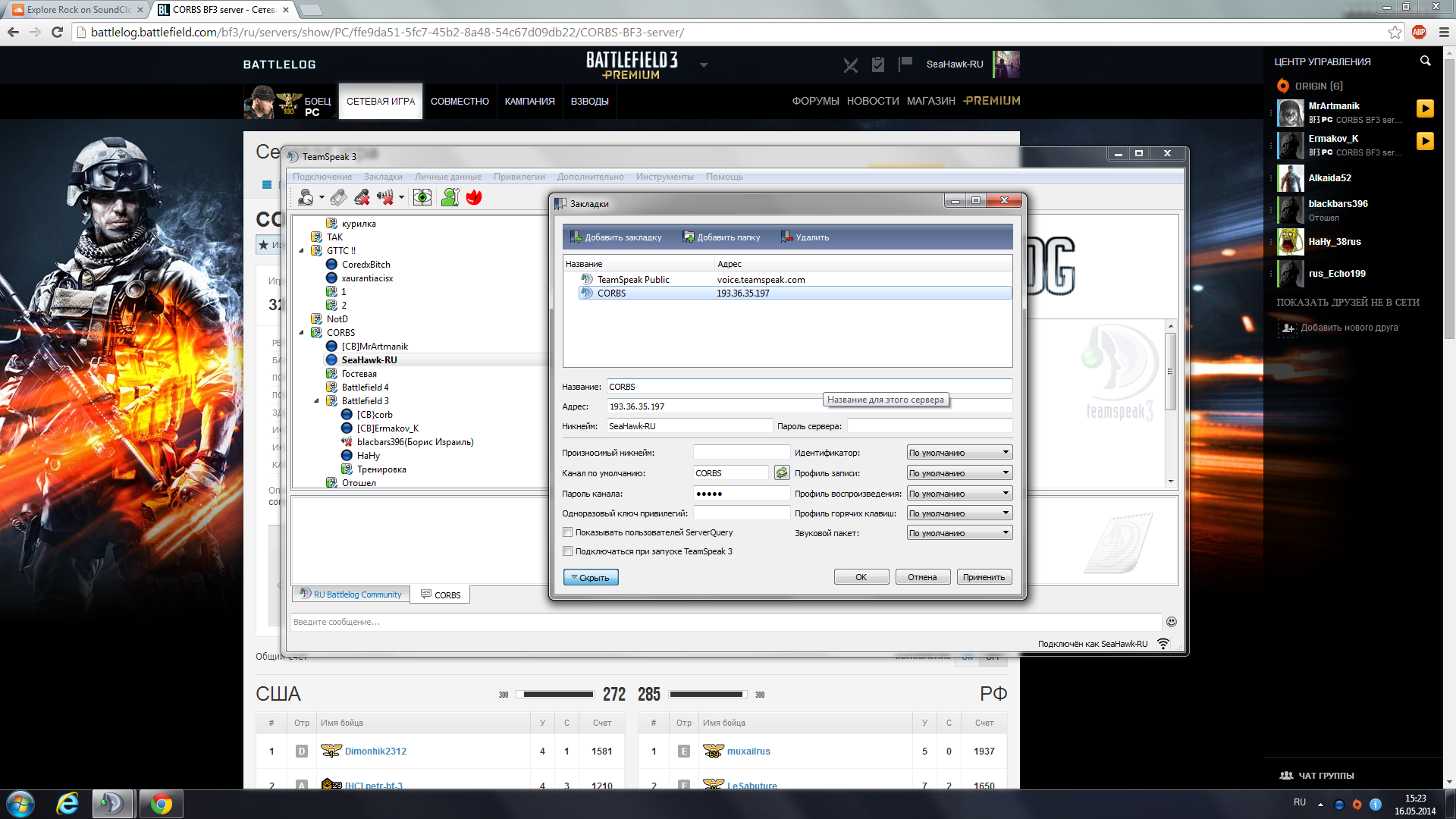Open the Подключение menu in TeamSpeak
The width and height of the screenshot is (1456, 819).
[x=322, y=177]
